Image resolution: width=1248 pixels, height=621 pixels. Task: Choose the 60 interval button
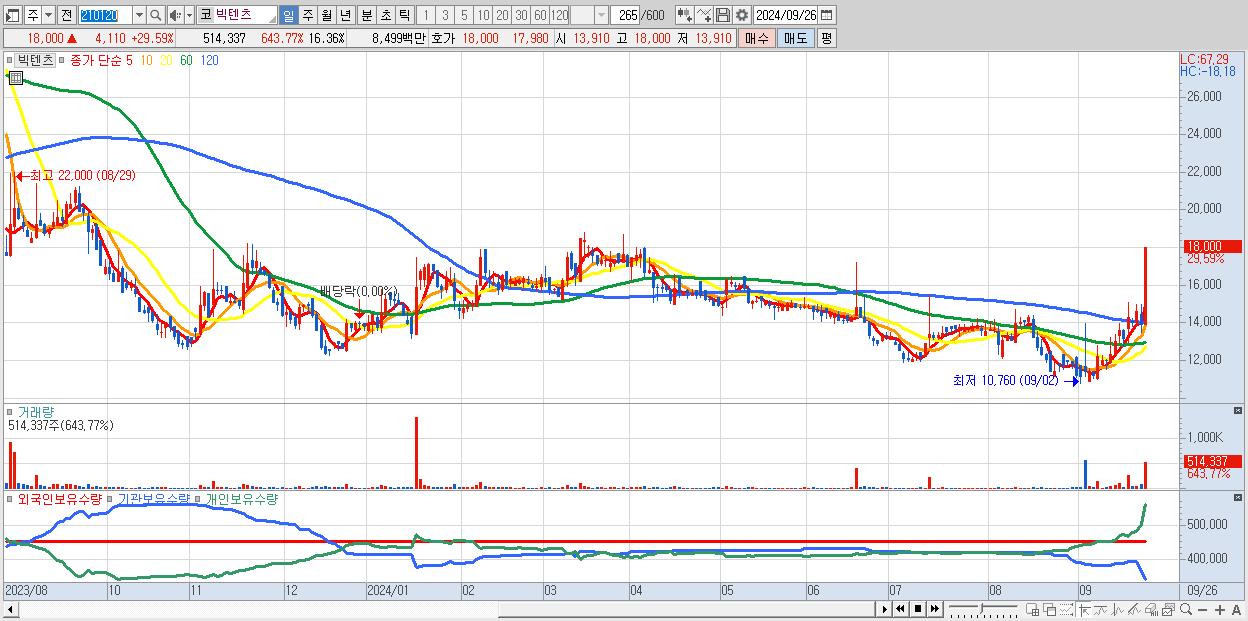tap(540, 15)
